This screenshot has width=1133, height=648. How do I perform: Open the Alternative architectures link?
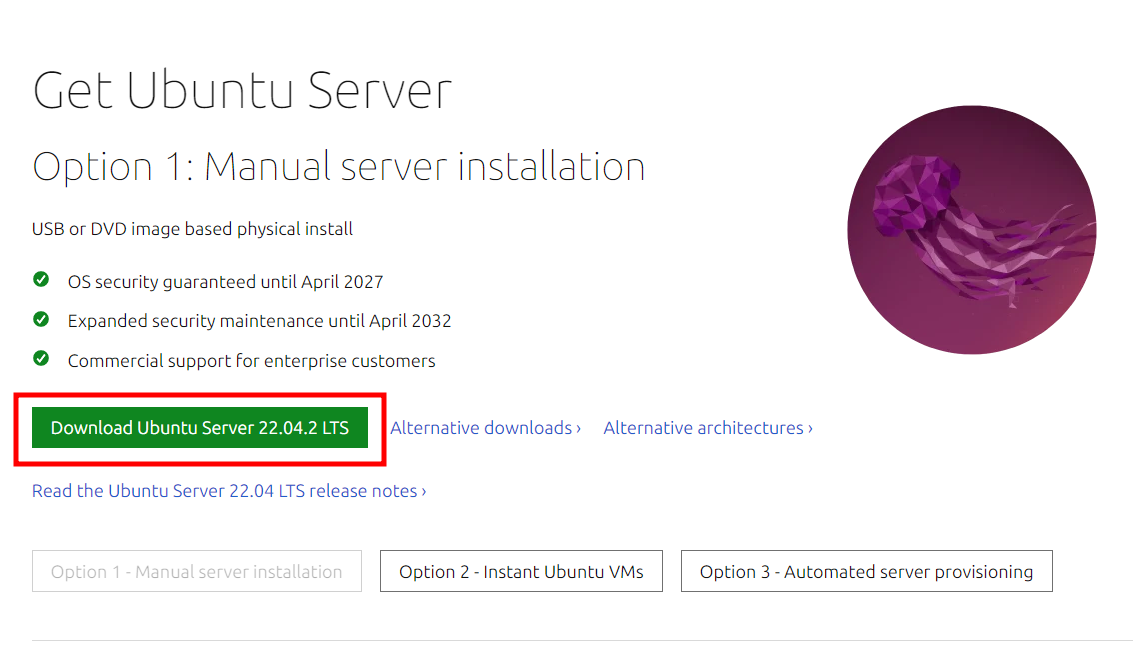pyautogui.click(x=708, y=428)
